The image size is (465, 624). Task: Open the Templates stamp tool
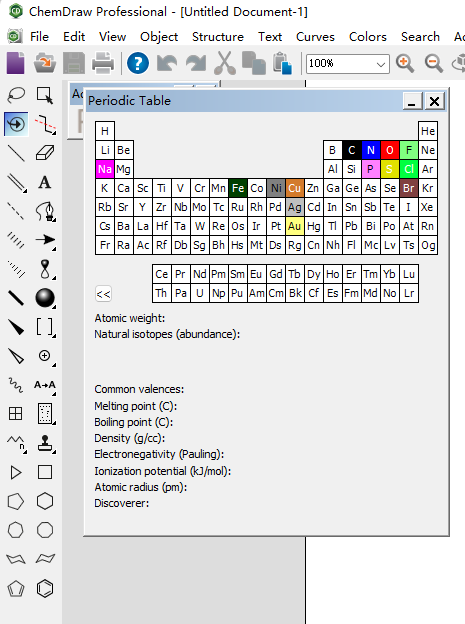(x=45, y=443)
